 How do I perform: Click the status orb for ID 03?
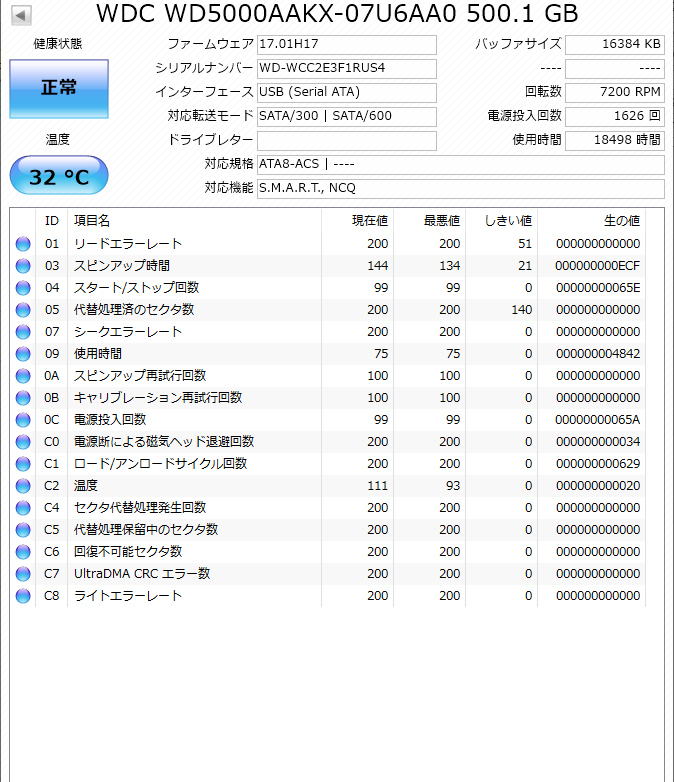(x=23, y=266)
